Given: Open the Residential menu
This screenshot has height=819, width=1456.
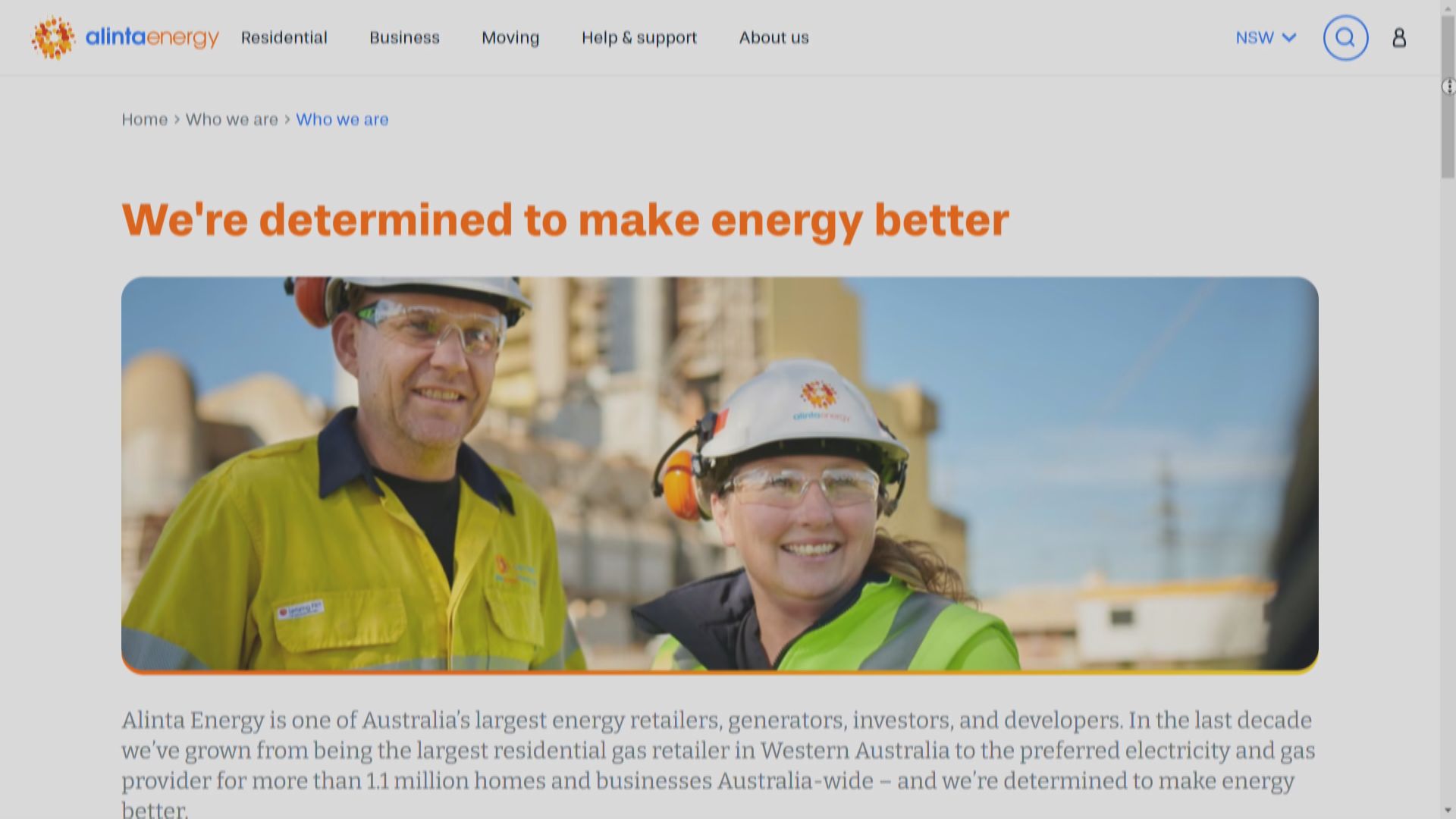Looking at the screenshot, I should point(284,38).
